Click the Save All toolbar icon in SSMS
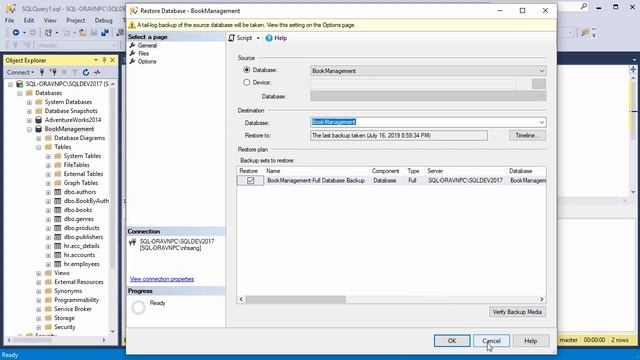The image size is (640, 360). point(105,33)
